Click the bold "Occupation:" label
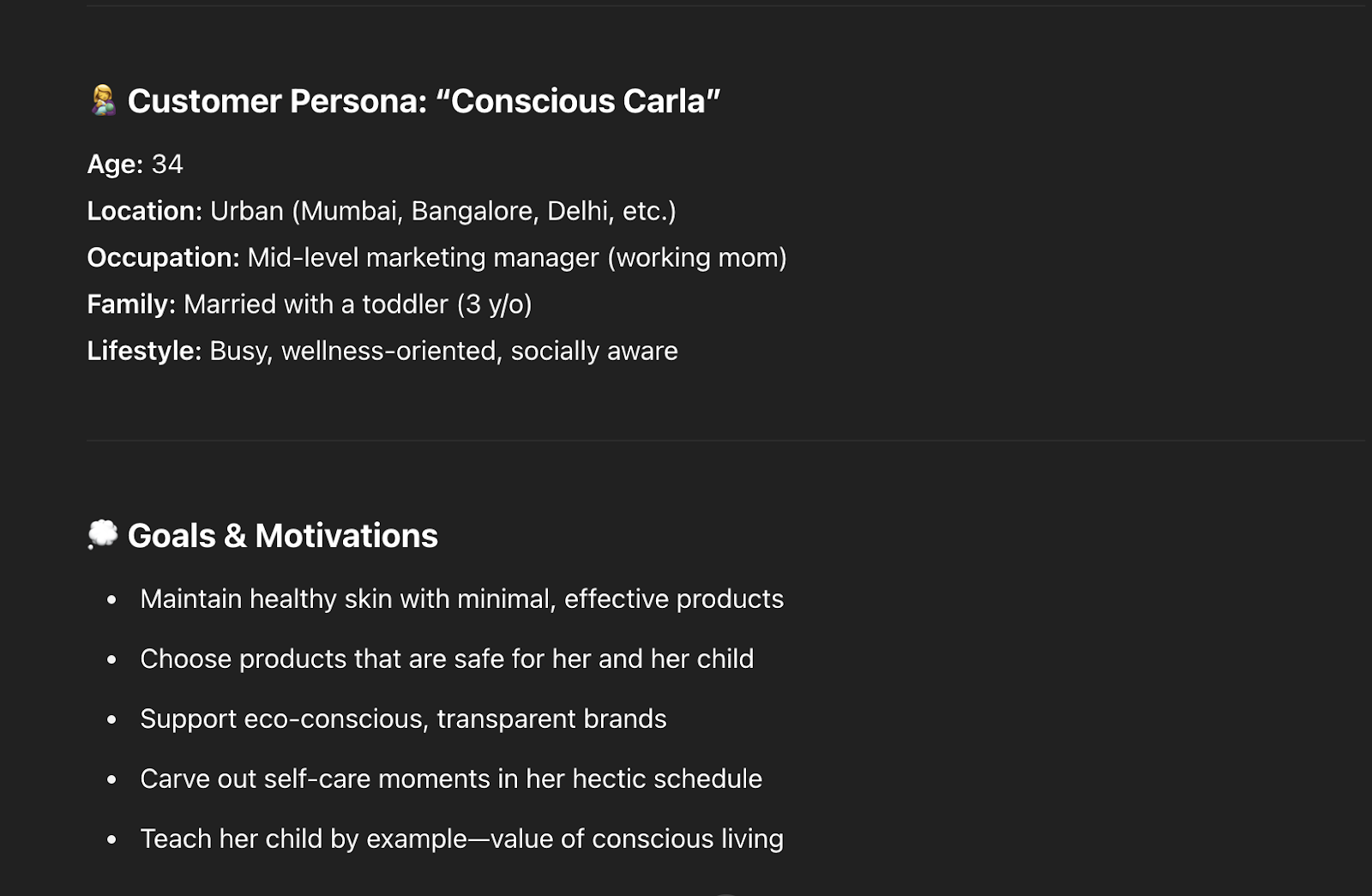Image resolution: width=1372 pixels, height=896 pixels. point(163,257)
